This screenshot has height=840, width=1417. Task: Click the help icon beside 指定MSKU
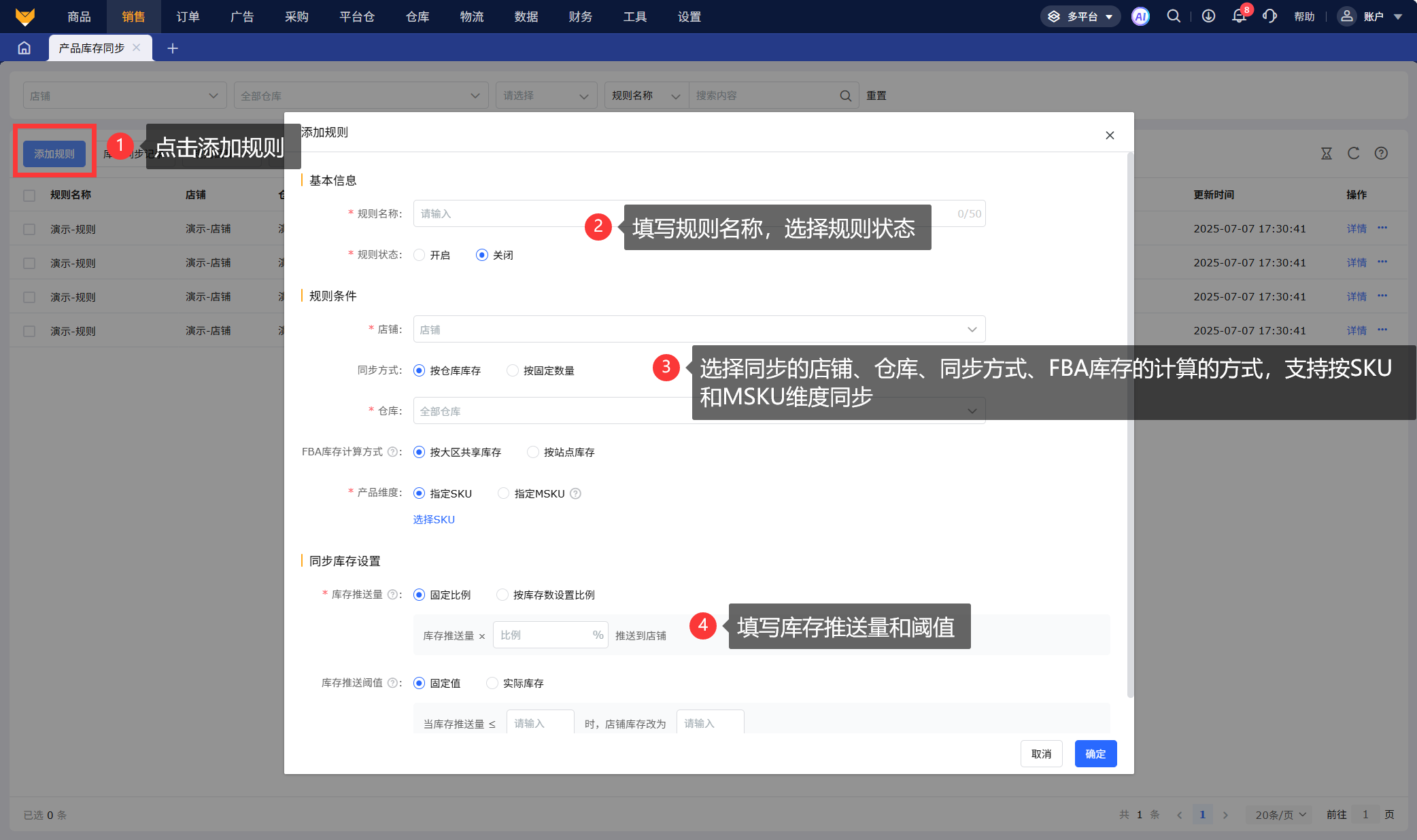575,494
